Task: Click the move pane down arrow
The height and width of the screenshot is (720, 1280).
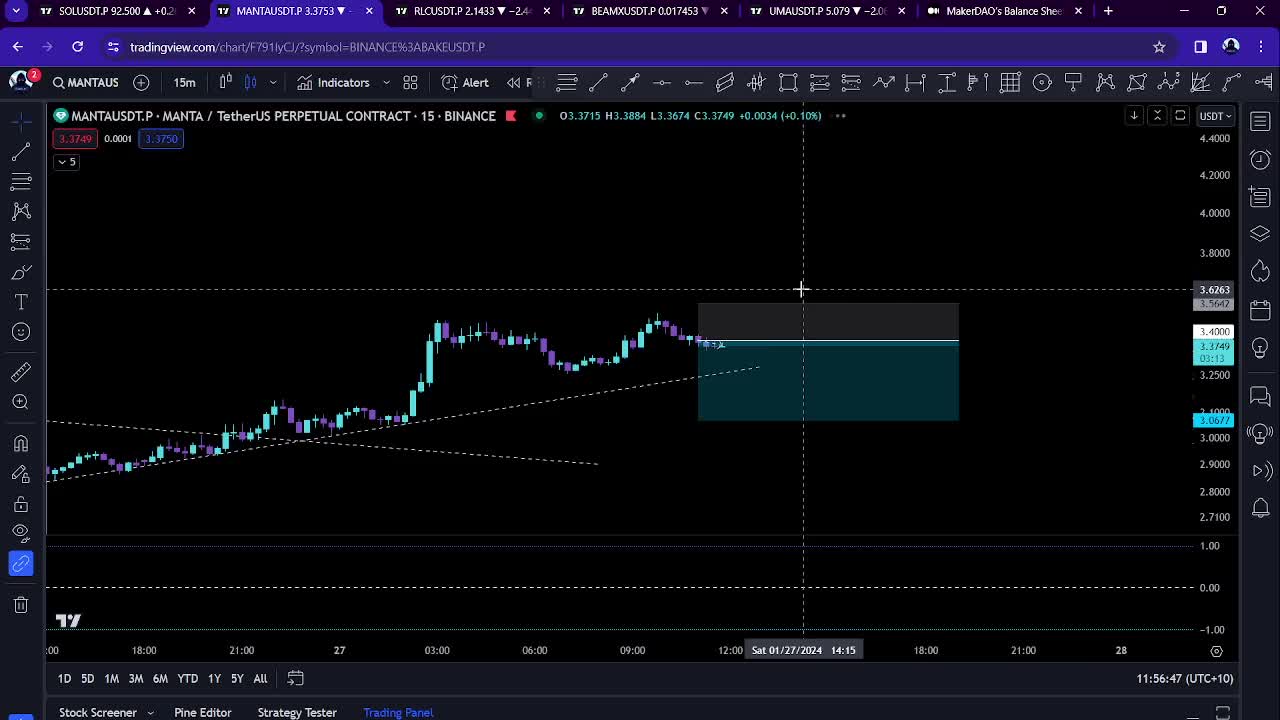Action: tap(1134, 116)
